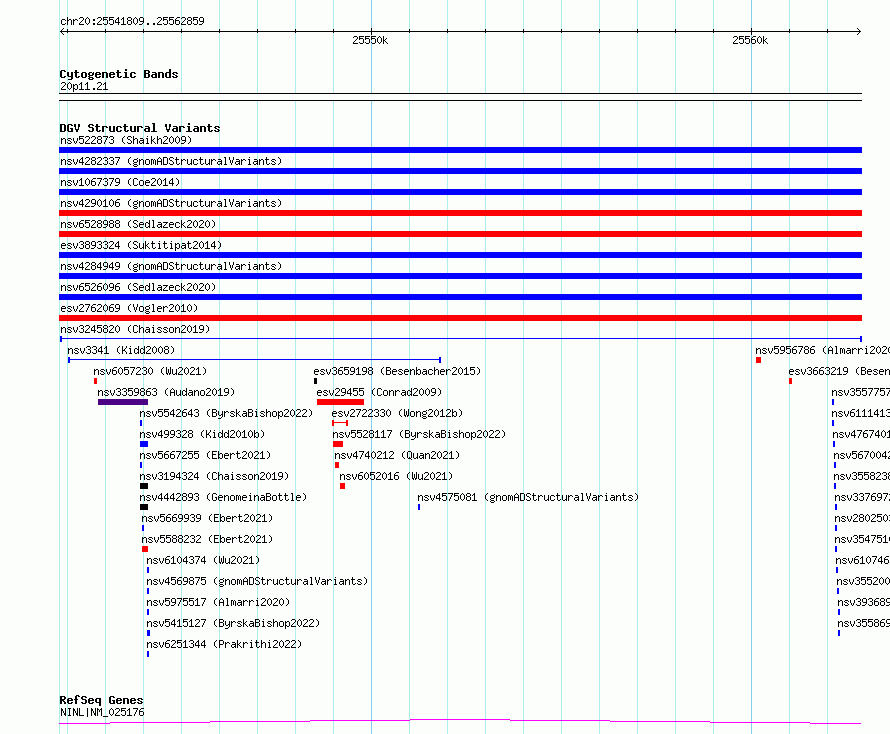Open nsv6052016 (Wu2021) label

point(396,476)
